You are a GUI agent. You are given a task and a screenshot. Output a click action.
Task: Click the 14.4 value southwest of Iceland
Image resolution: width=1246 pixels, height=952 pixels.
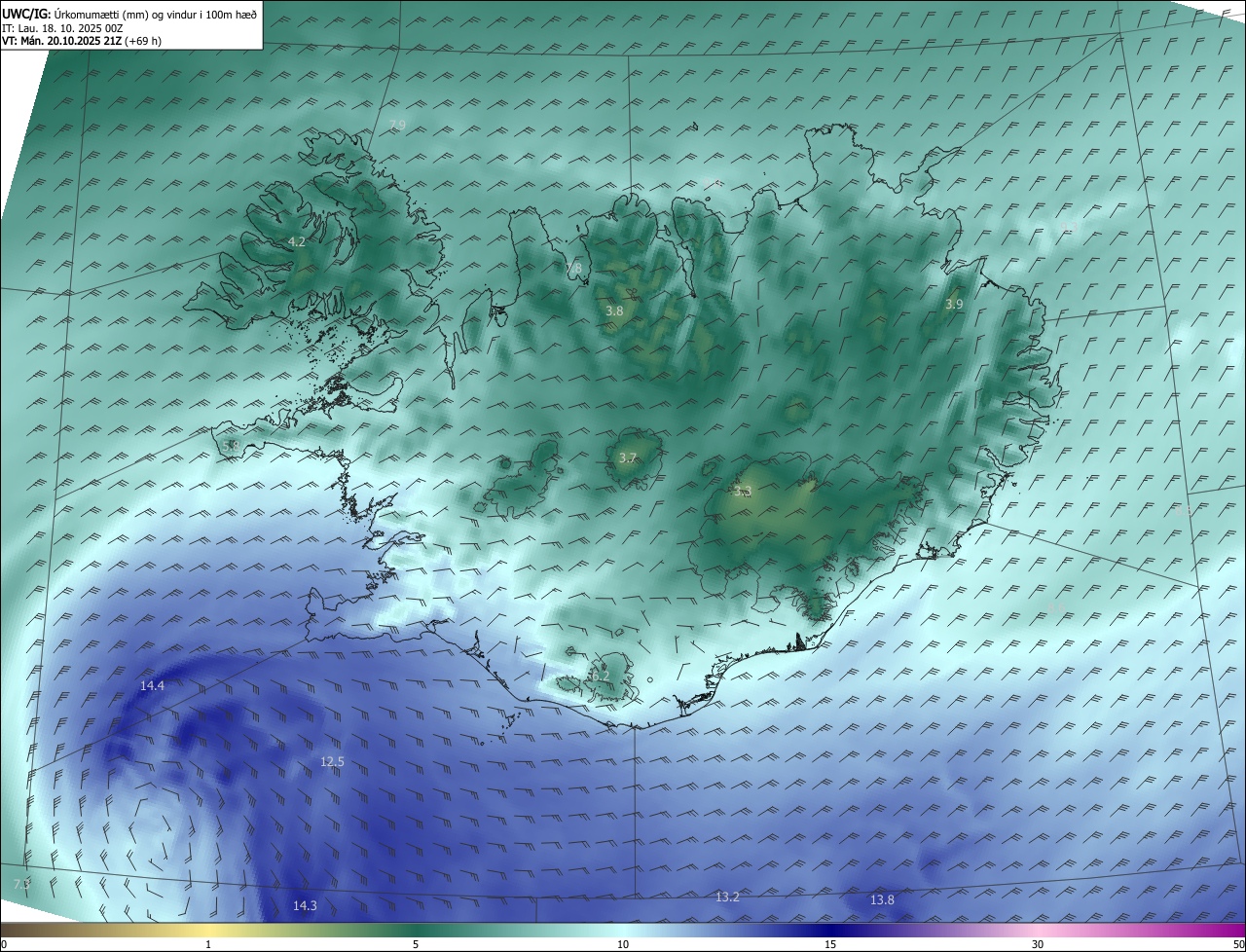pos(152,686)
